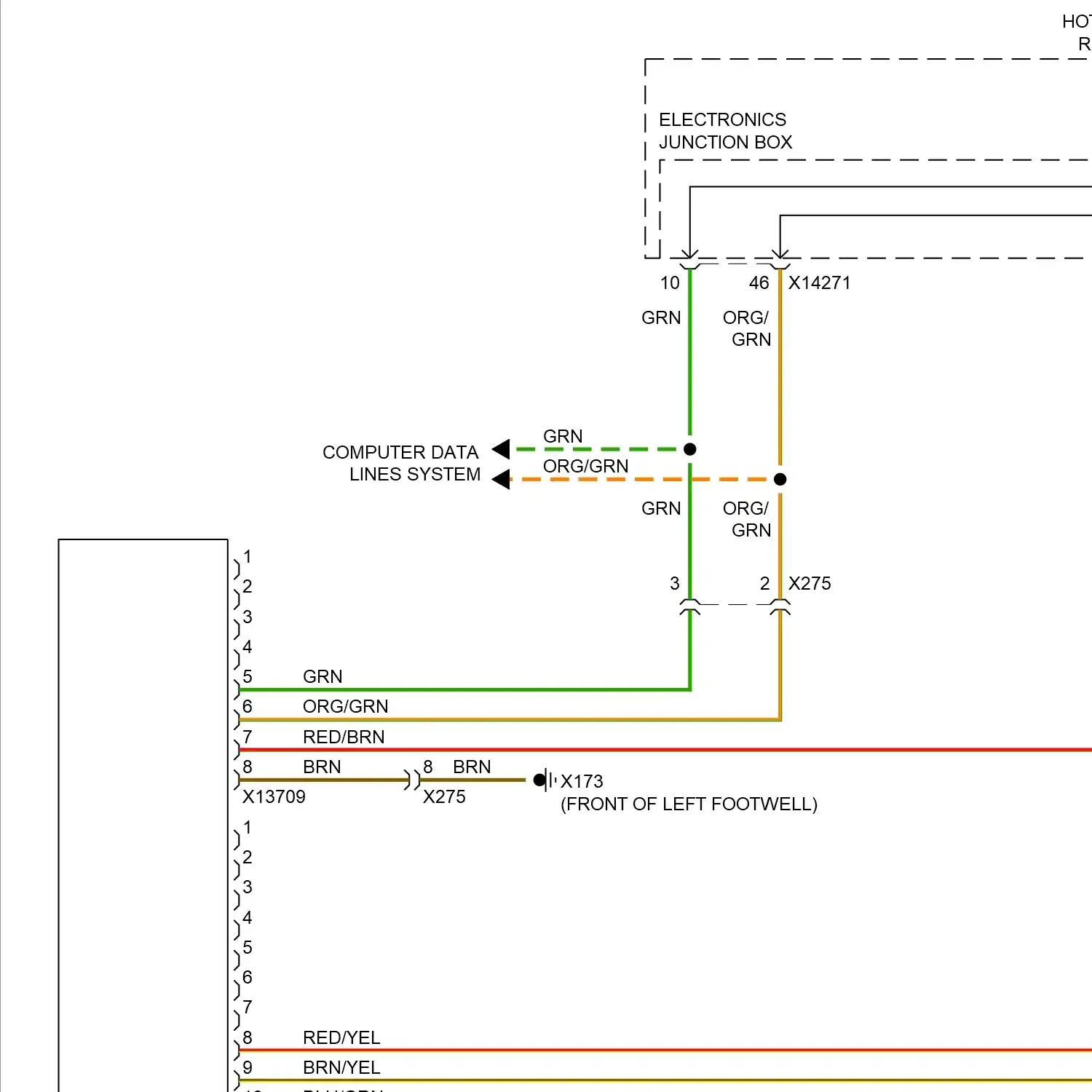Viewport: 1092px width, 1092px height.
Task: Click the GRN label at pin 5
Action: pos(323,677)
